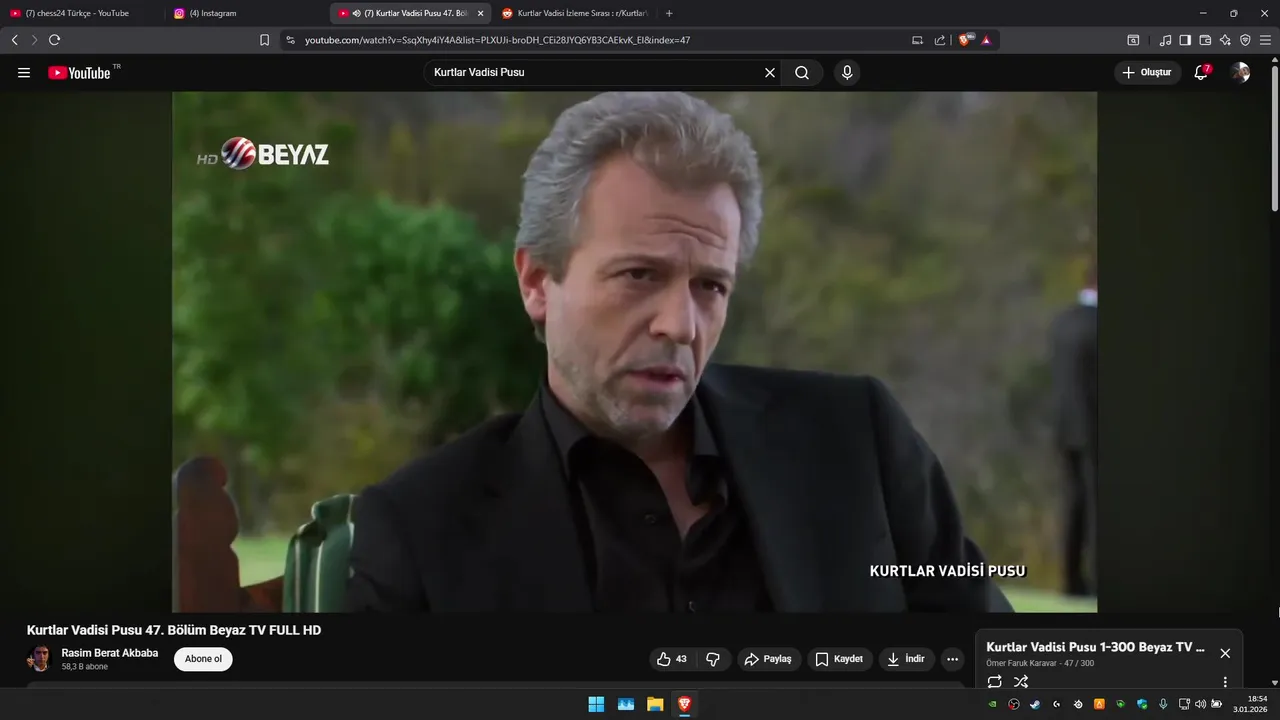Close the Kurtlar Vadisi Pusu 47 tab
Screen dimensions: 1280x720
480,13
